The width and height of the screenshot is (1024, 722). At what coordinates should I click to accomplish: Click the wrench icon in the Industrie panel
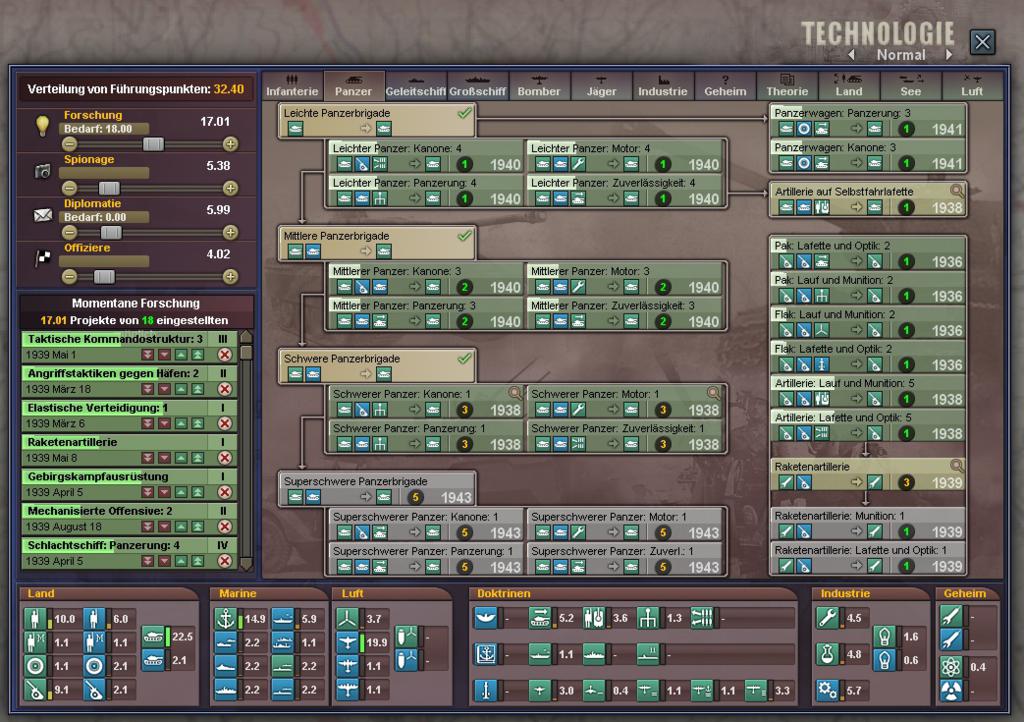[x=827, y=618]
